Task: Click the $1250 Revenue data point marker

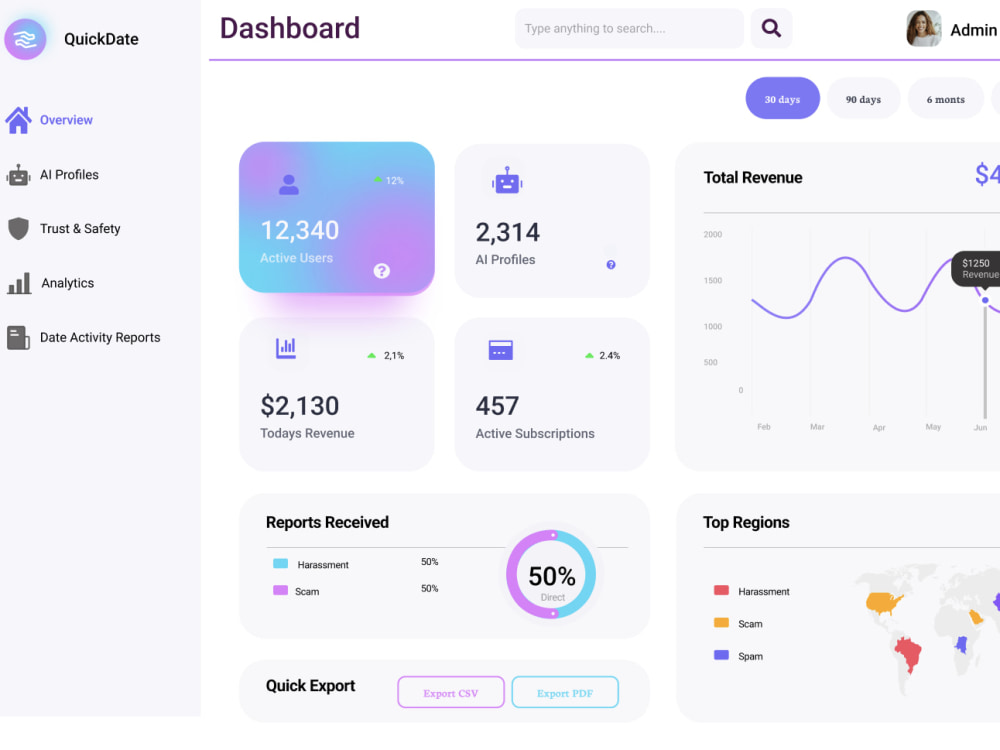Action: (x=985, y=300)
